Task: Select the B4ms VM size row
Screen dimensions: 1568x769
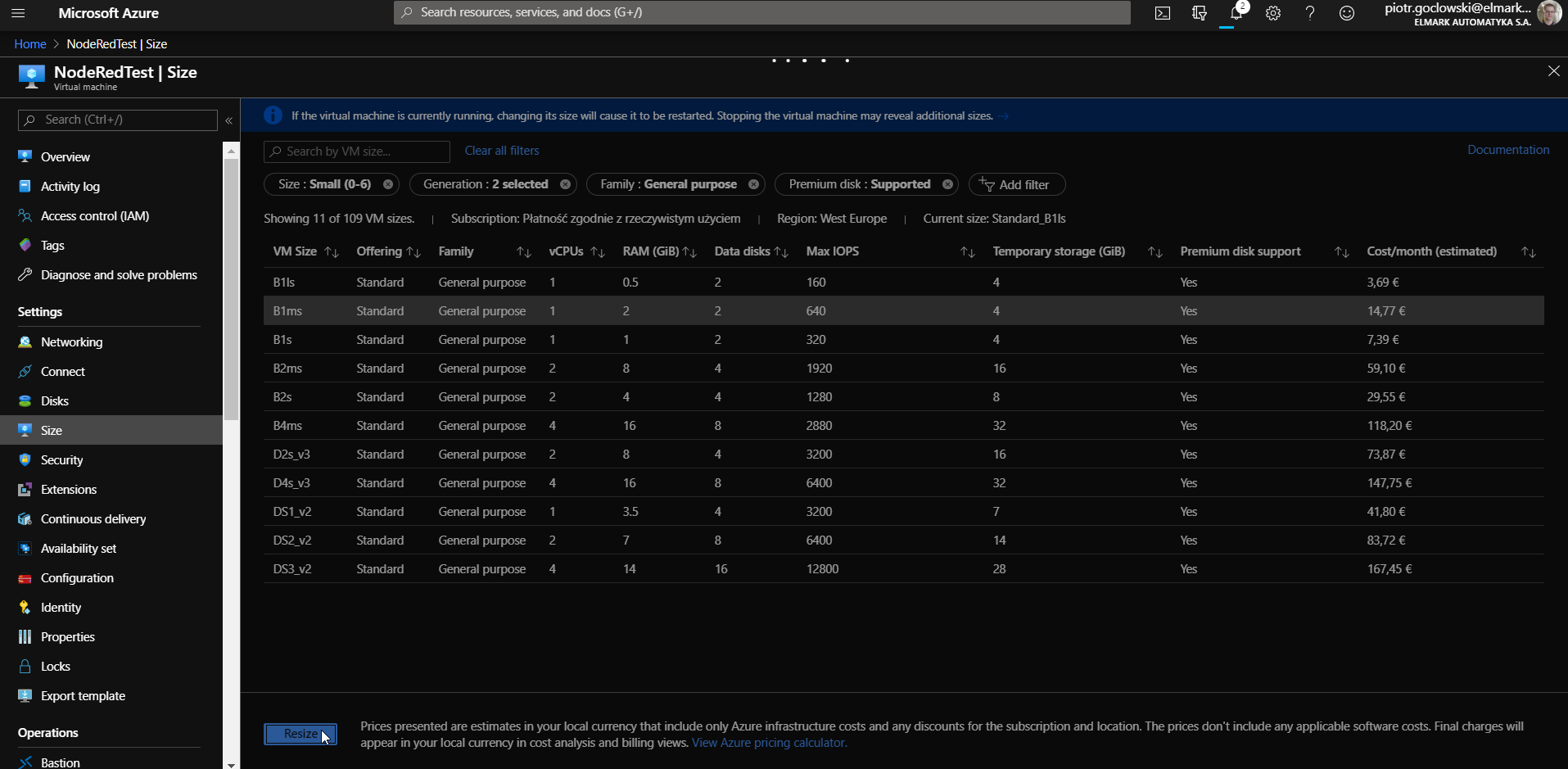Action: (x=904, y=426)
